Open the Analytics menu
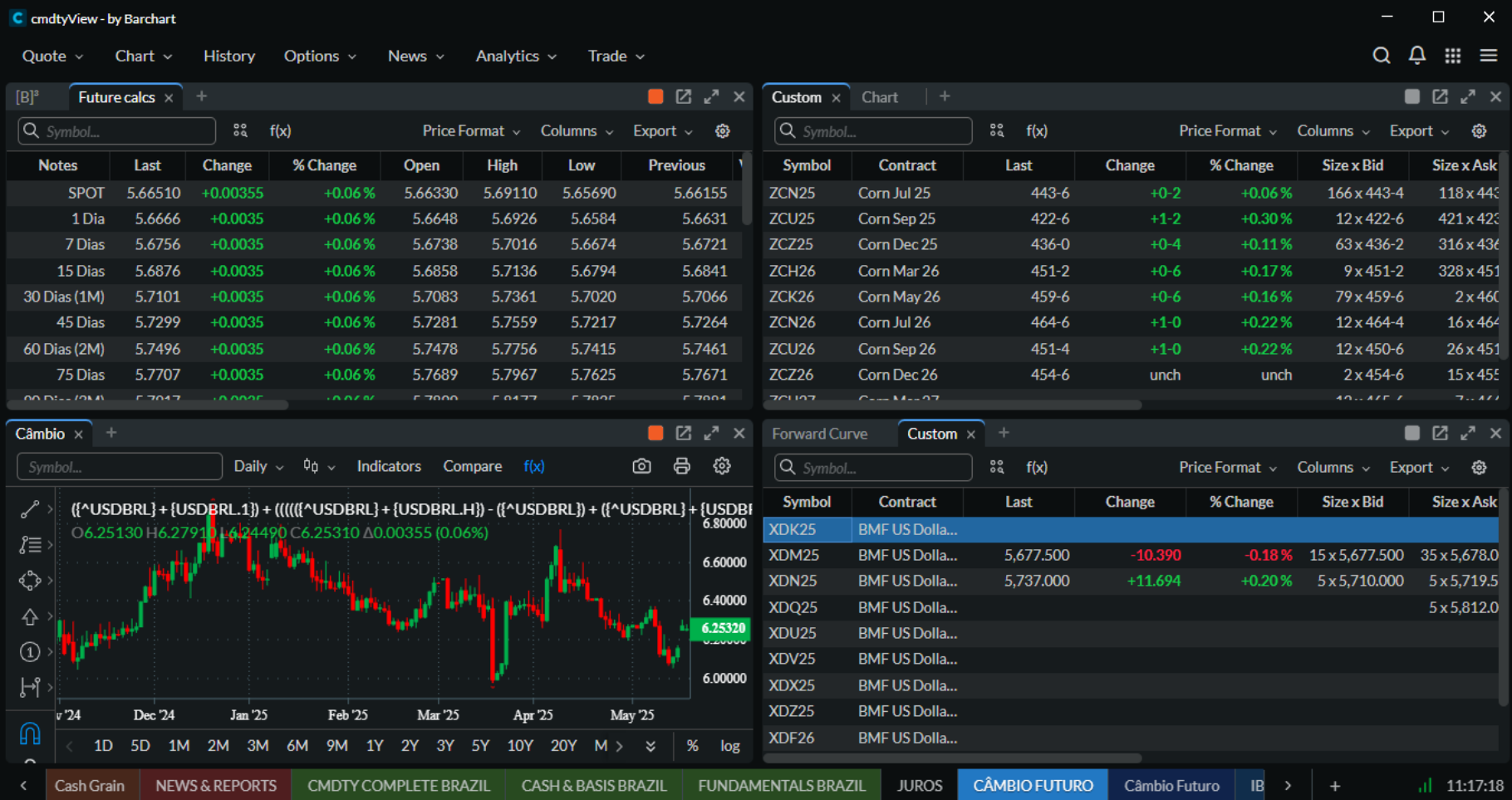Screen dimensions: 1512x800 point(516,56)
